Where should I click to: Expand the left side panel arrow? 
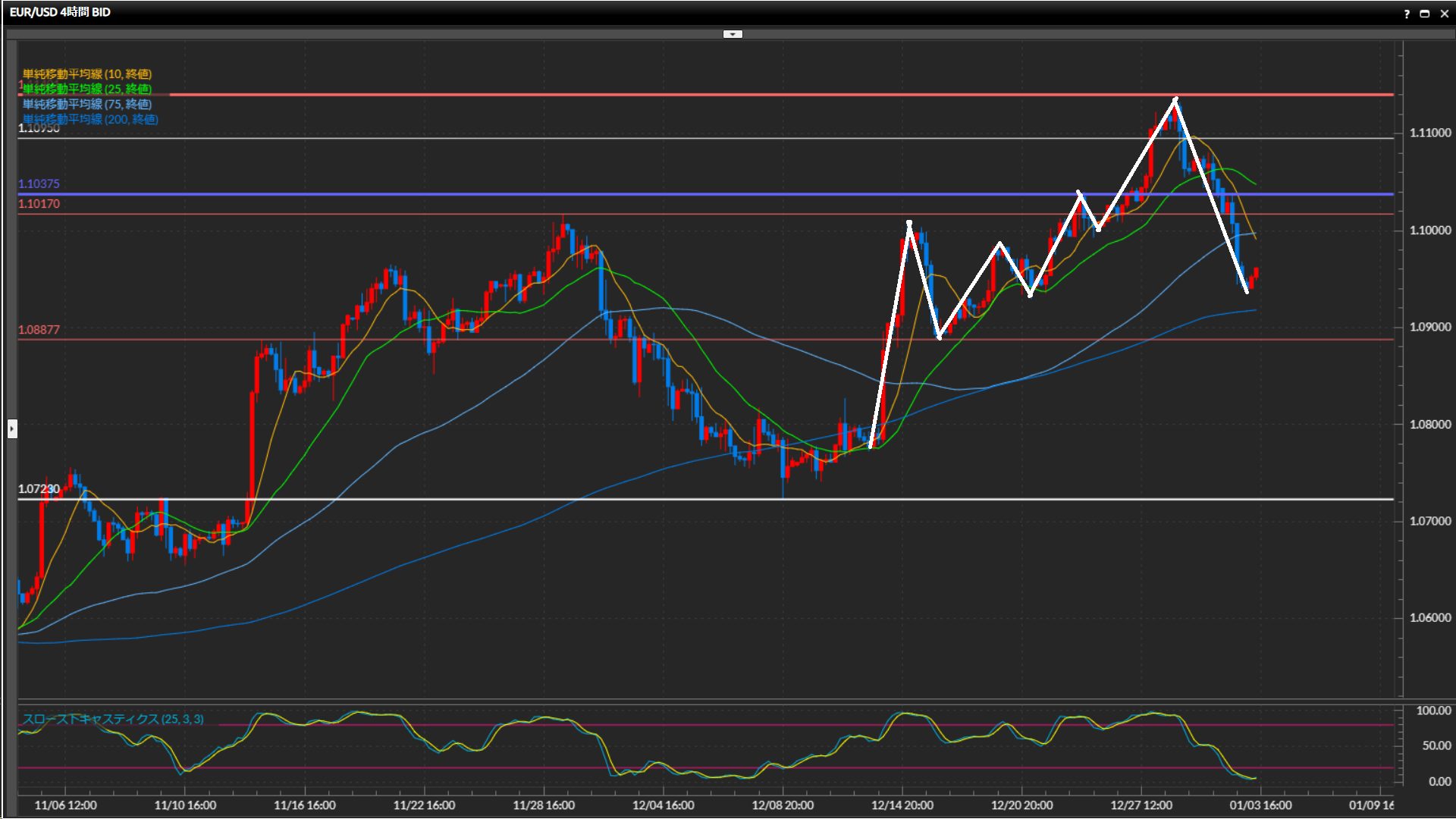(x=12, y=429)
